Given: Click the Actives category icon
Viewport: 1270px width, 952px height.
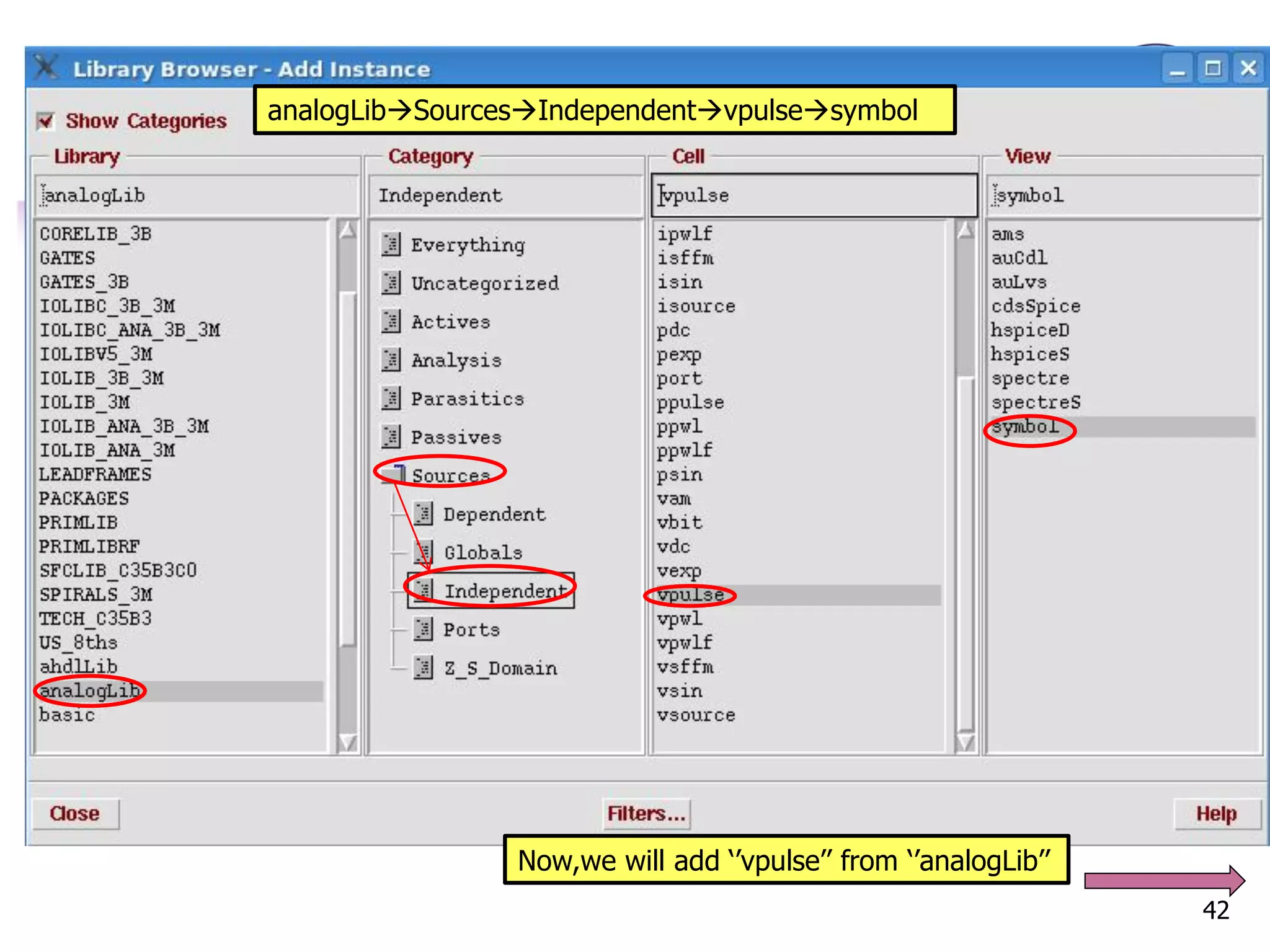Looking at the screenshot, I should [391, 322].
